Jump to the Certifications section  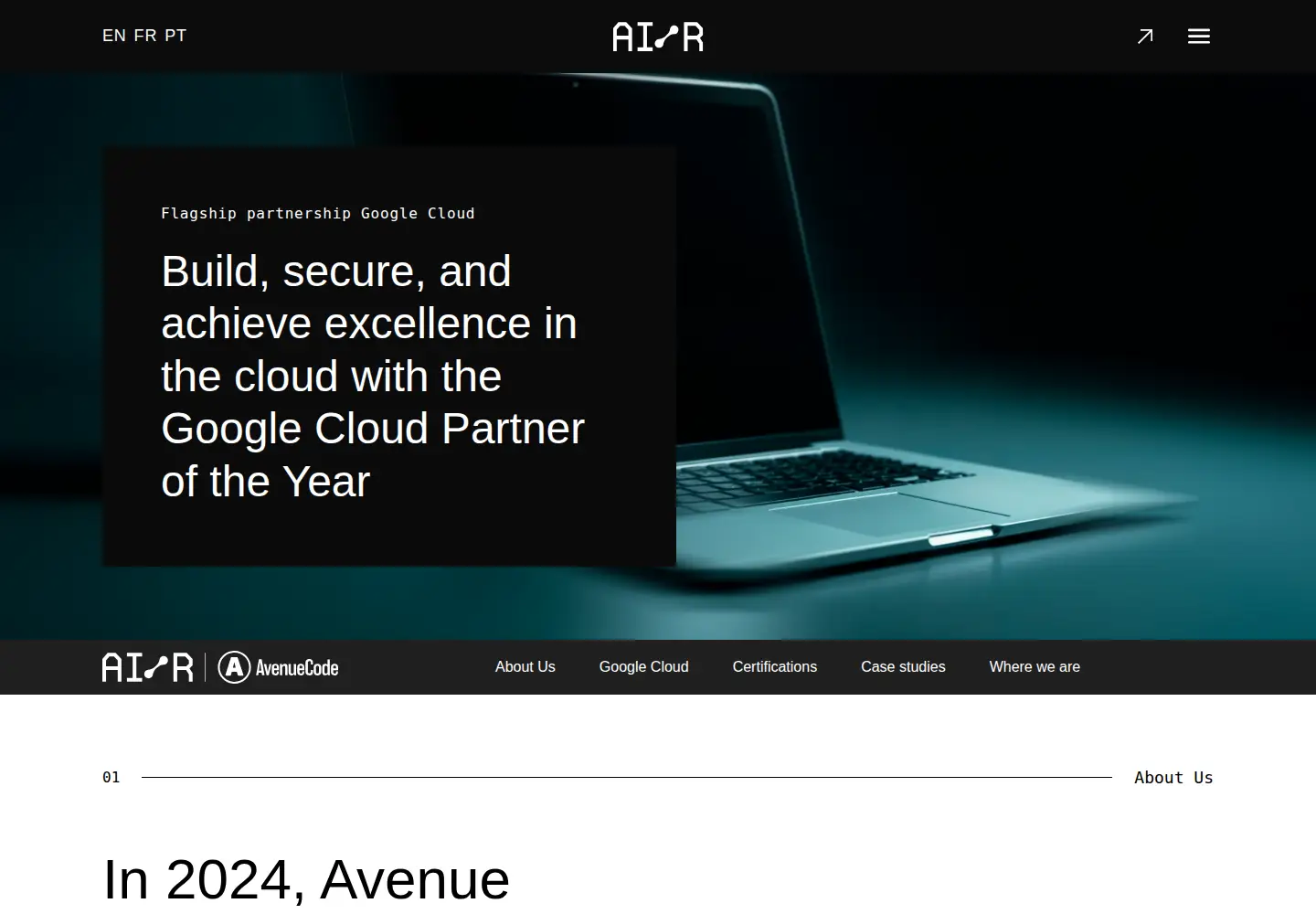(775, 667)
